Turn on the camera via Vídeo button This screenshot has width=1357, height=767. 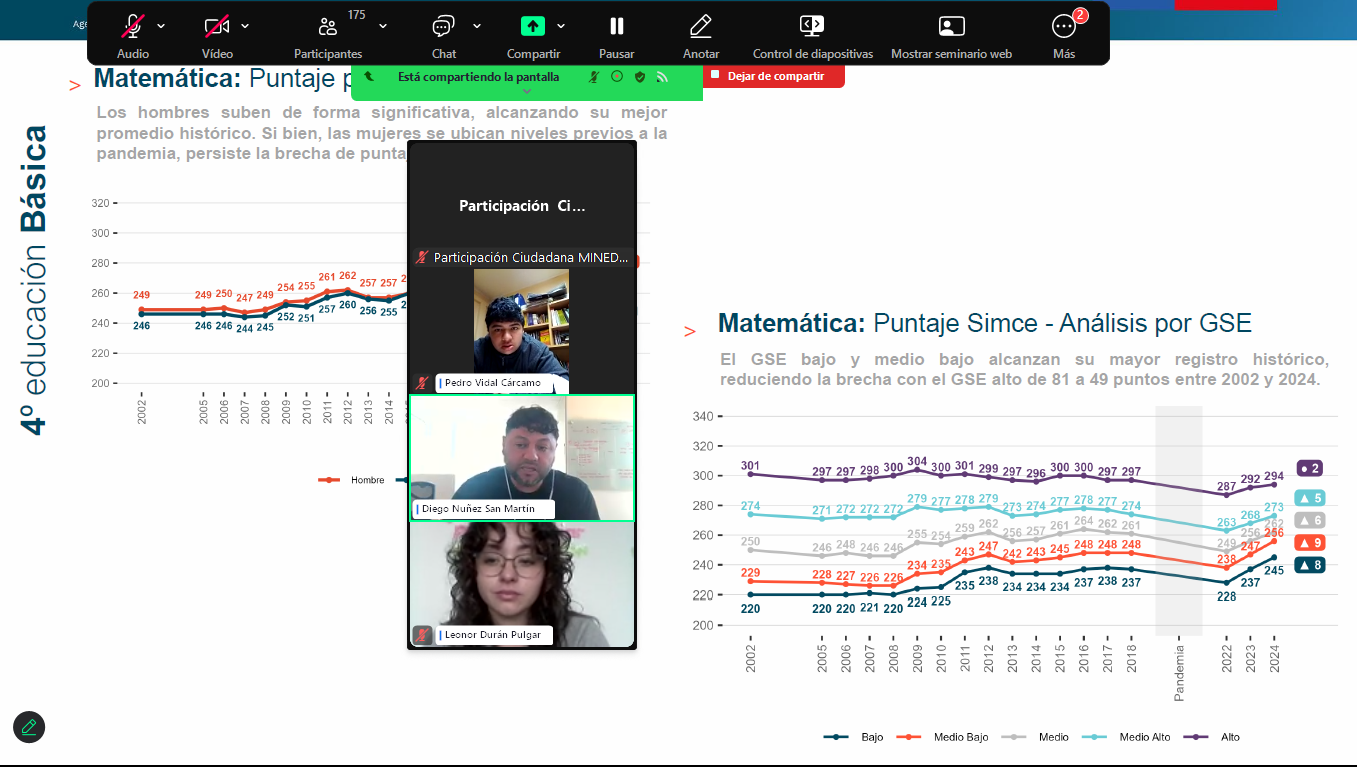tap(216, 28)
